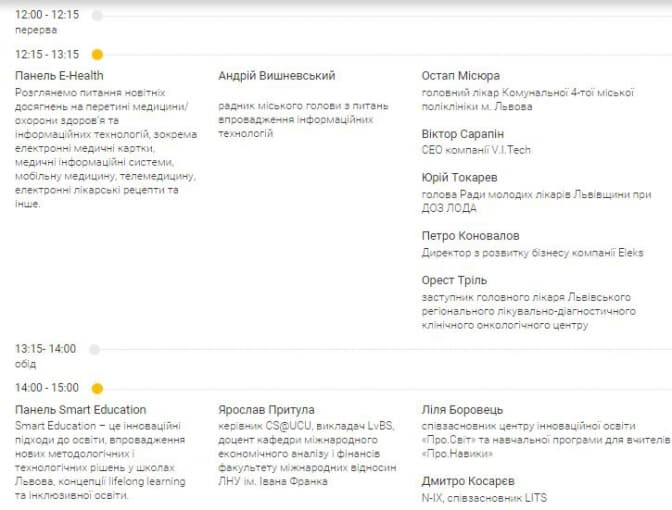Click the gray dot beside 12:00 - 12:15

click(x=96, y=16)
